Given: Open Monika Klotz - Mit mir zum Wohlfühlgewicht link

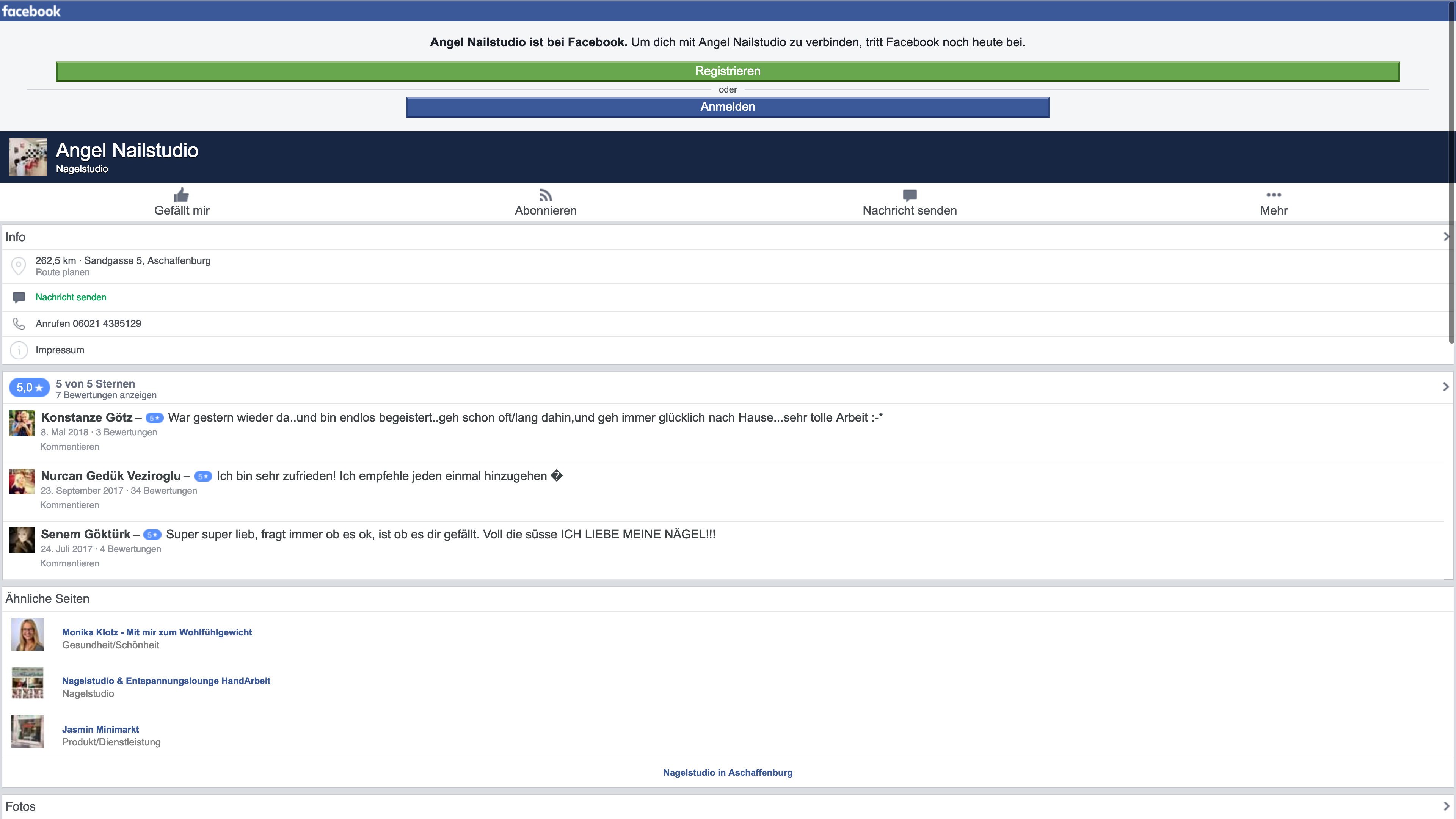Looking at the screenshot, I should click(157, 632).
